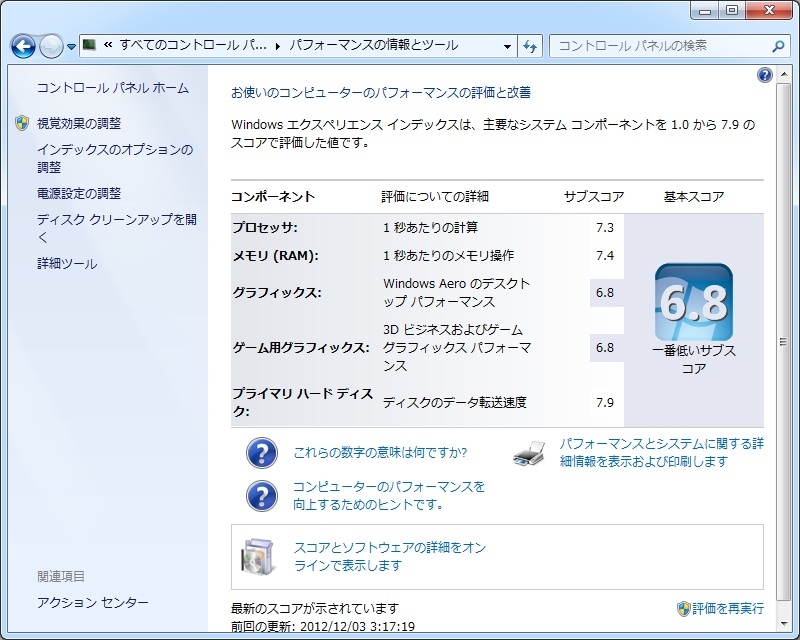Click the blue help question mark icon
This screenshot has height=640, width=800.
[x=765, y=75]
